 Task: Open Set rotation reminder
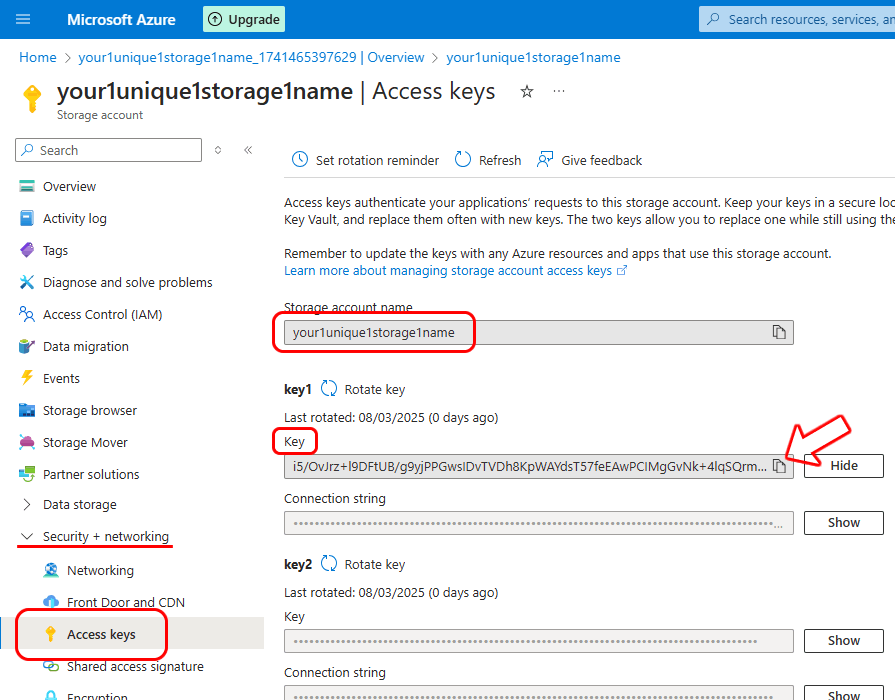(366, 160)
